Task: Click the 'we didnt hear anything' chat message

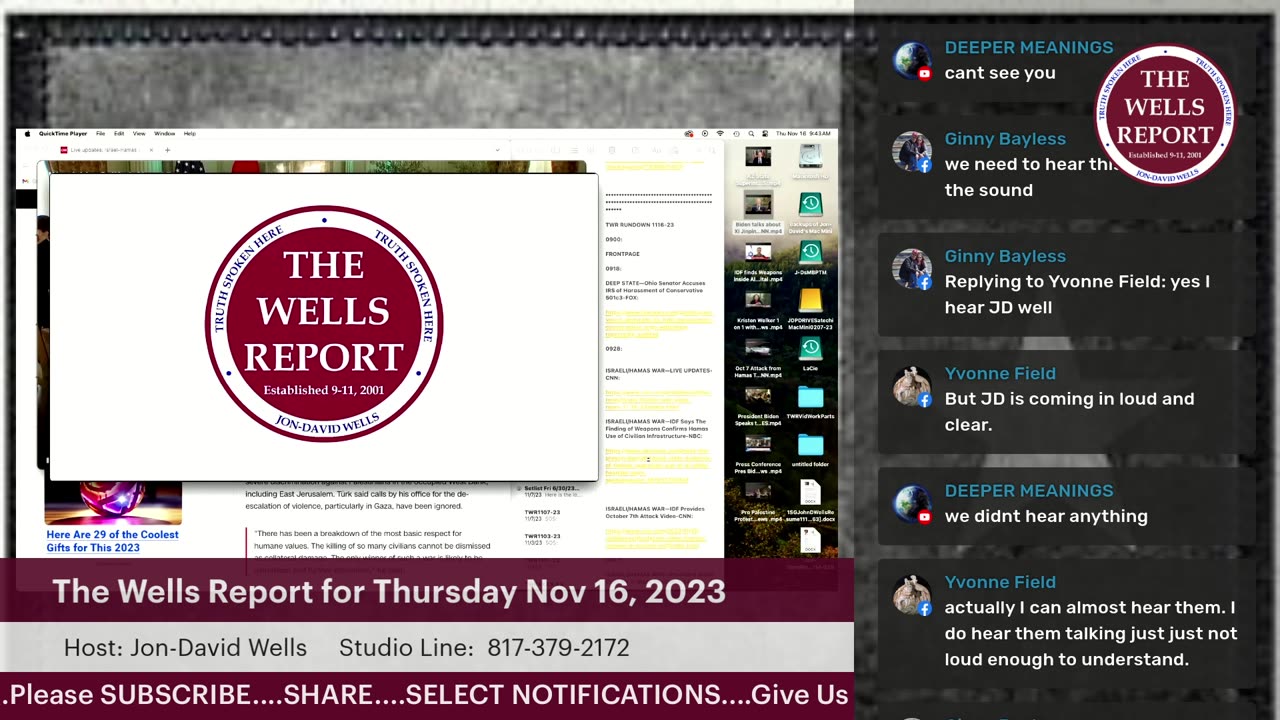Action: pyautogui.click(x=1046, y=516)
